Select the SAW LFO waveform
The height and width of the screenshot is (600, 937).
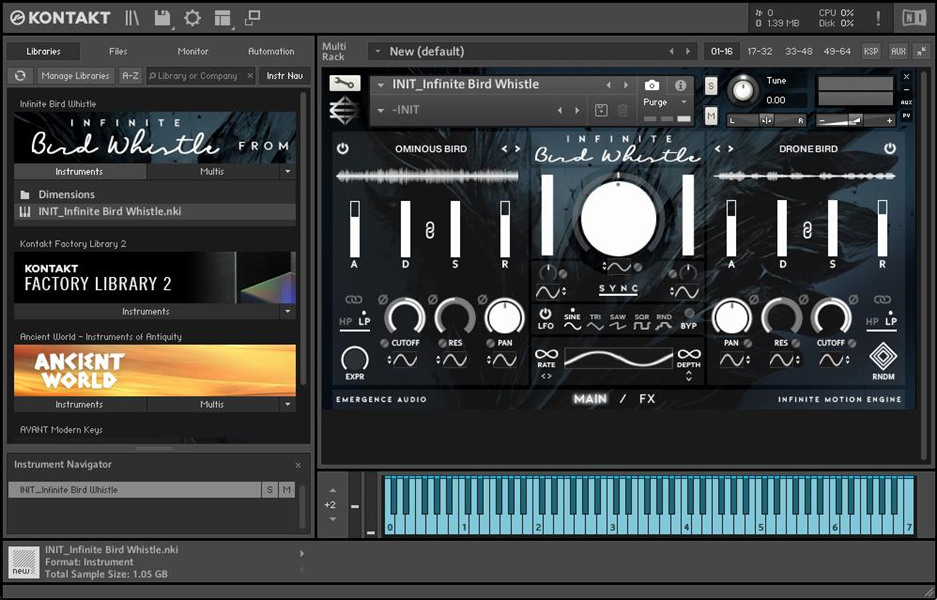coord(617,322)
